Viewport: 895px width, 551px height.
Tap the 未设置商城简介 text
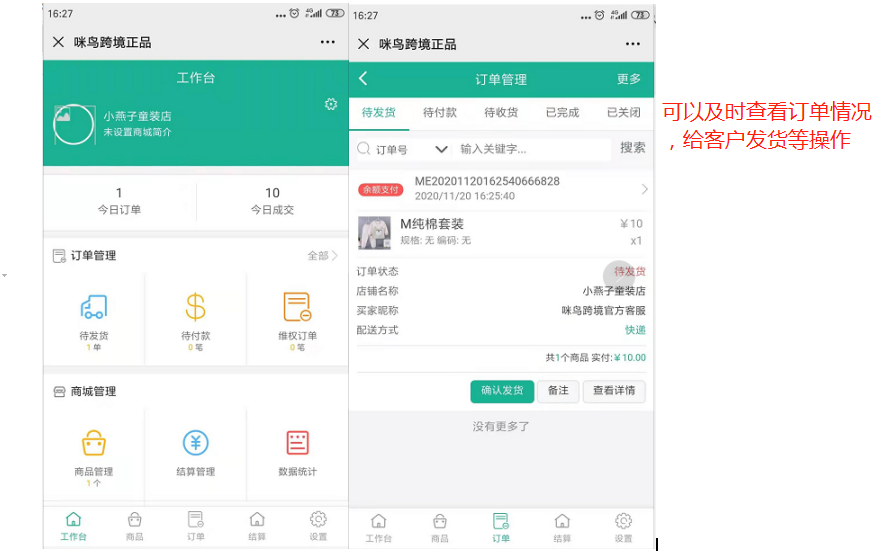[x=138, y=132]
